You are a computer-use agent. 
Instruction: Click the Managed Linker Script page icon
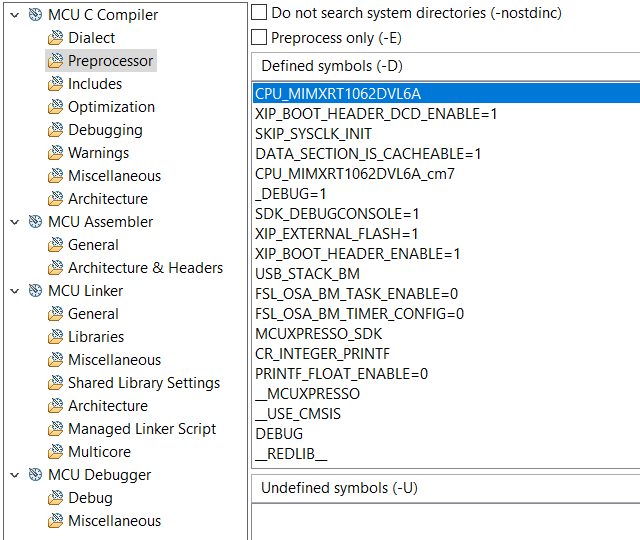click(x=55, y=429)
